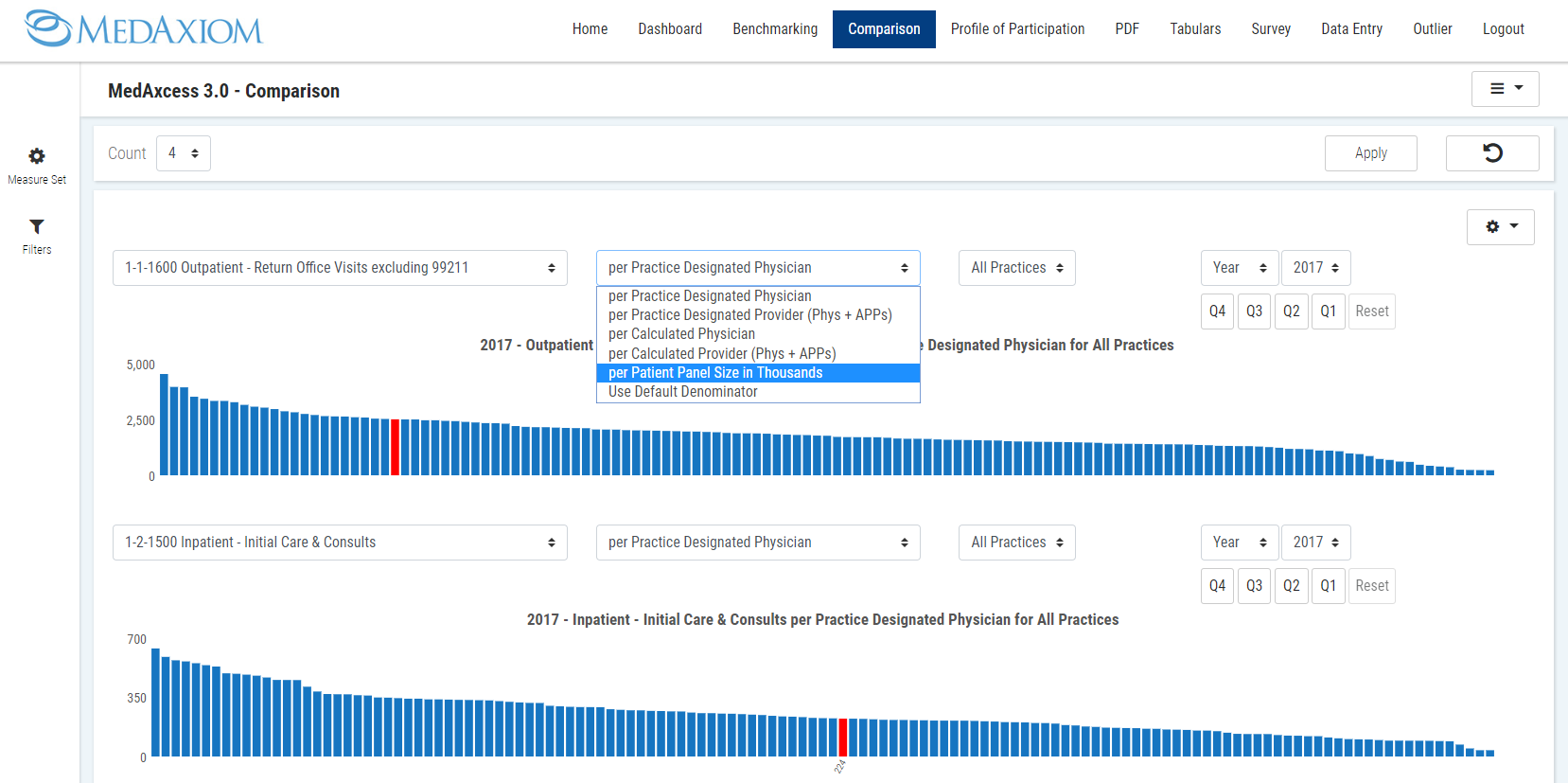Open the Count selector dropdown
The width and height of the screenshot is (1568, 783).
(x=183, y=153)
